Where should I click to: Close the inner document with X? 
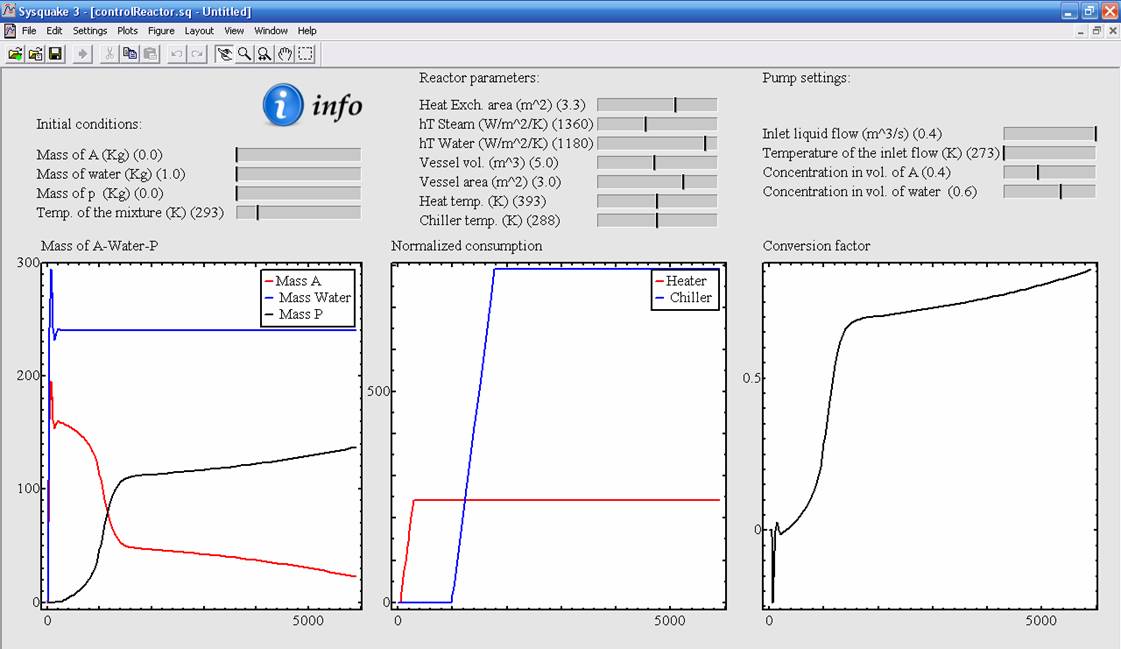1112,31
